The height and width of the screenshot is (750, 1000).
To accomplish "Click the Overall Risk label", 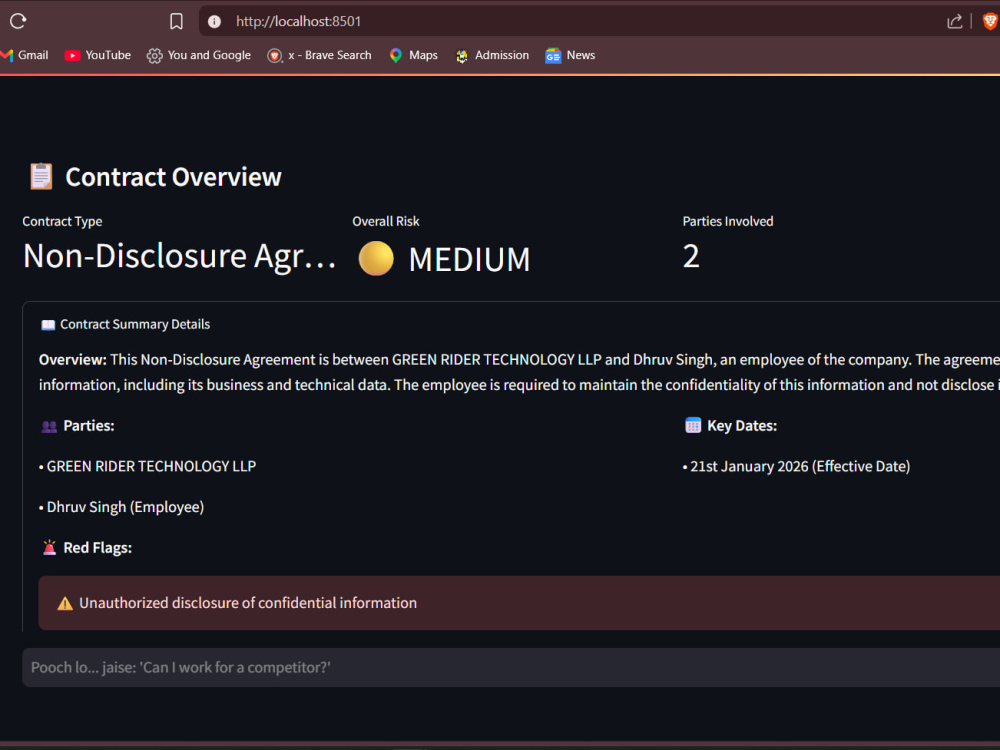I will coord(386,221).
